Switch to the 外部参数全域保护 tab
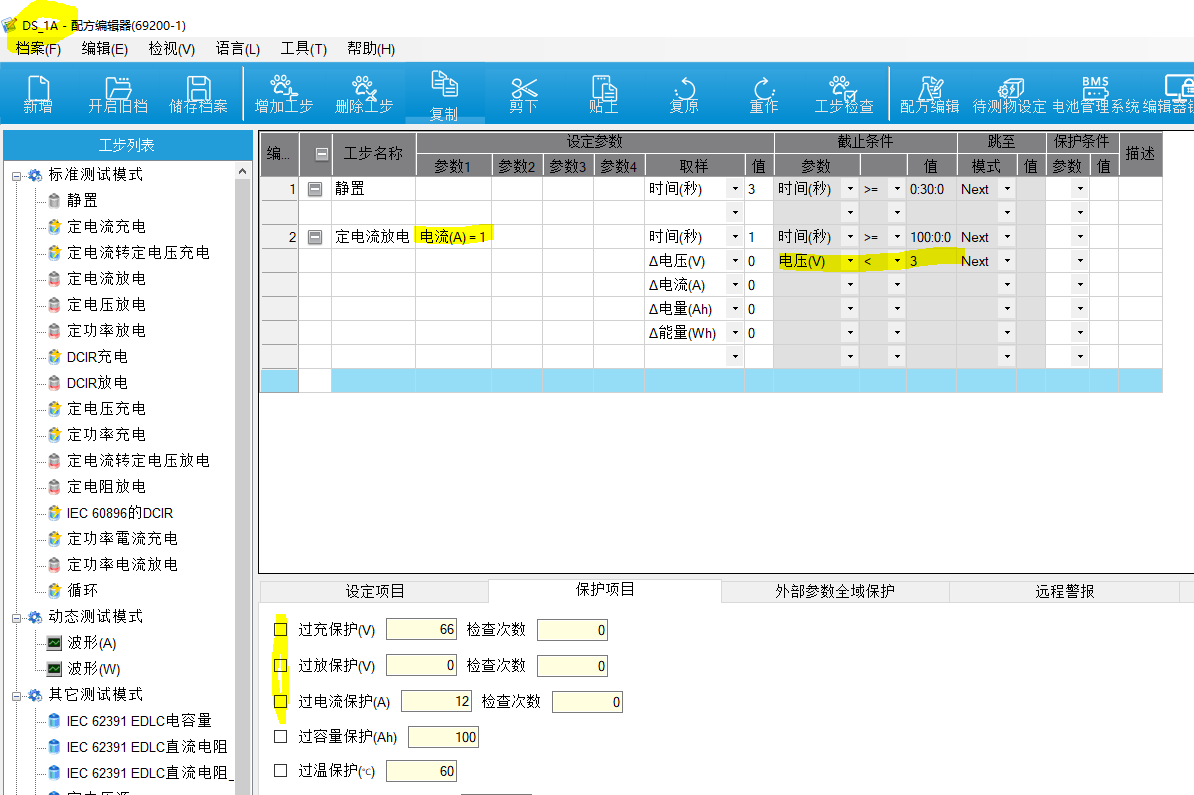The image size is (1194, 795). [x=835, y=591]
